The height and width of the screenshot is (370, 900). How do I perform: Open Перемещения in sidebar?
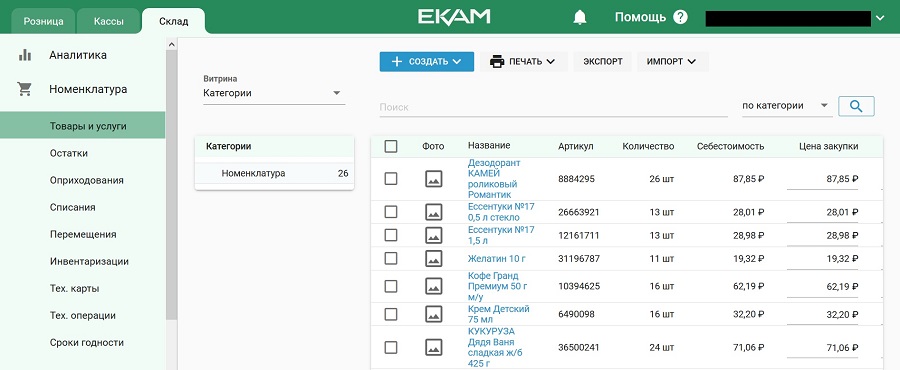pyautogui.click(x=83, y=234)
